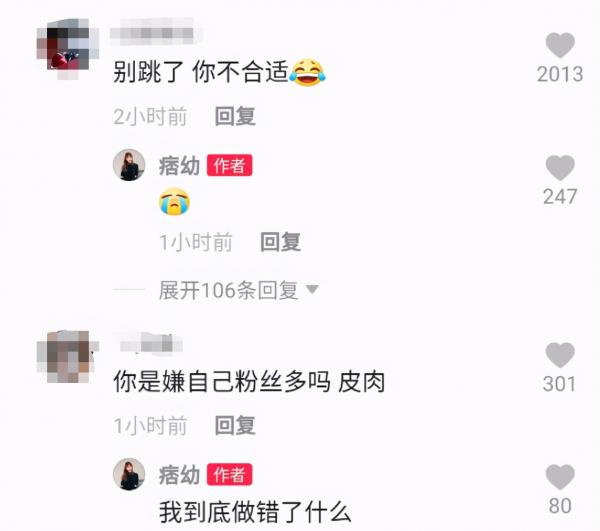Expand the 106 replies thread
The width and height of the screenshot is (600, 531).
[228, 290]
